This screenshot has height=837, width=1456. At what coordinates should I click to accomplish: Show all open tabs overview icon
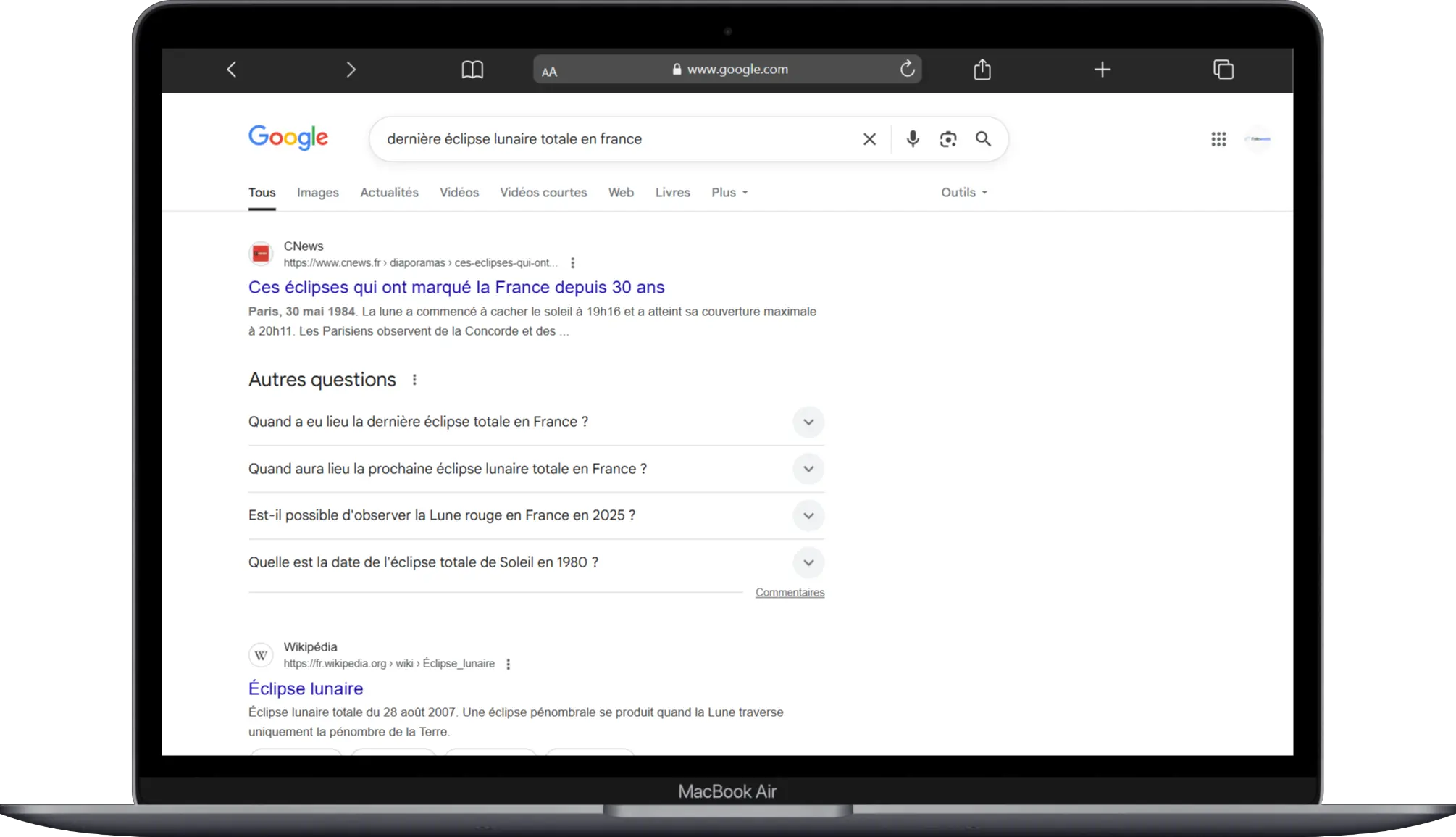(1223, 70)
